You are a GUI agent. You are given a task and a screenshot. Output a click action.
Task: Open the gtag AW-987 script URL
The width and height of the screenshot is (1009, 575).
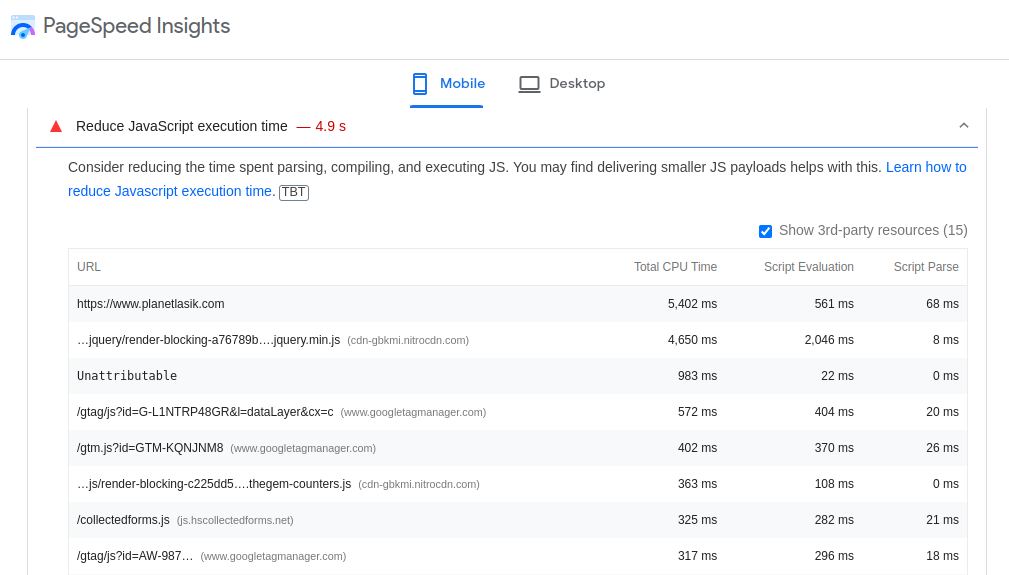tap(135, 556)
